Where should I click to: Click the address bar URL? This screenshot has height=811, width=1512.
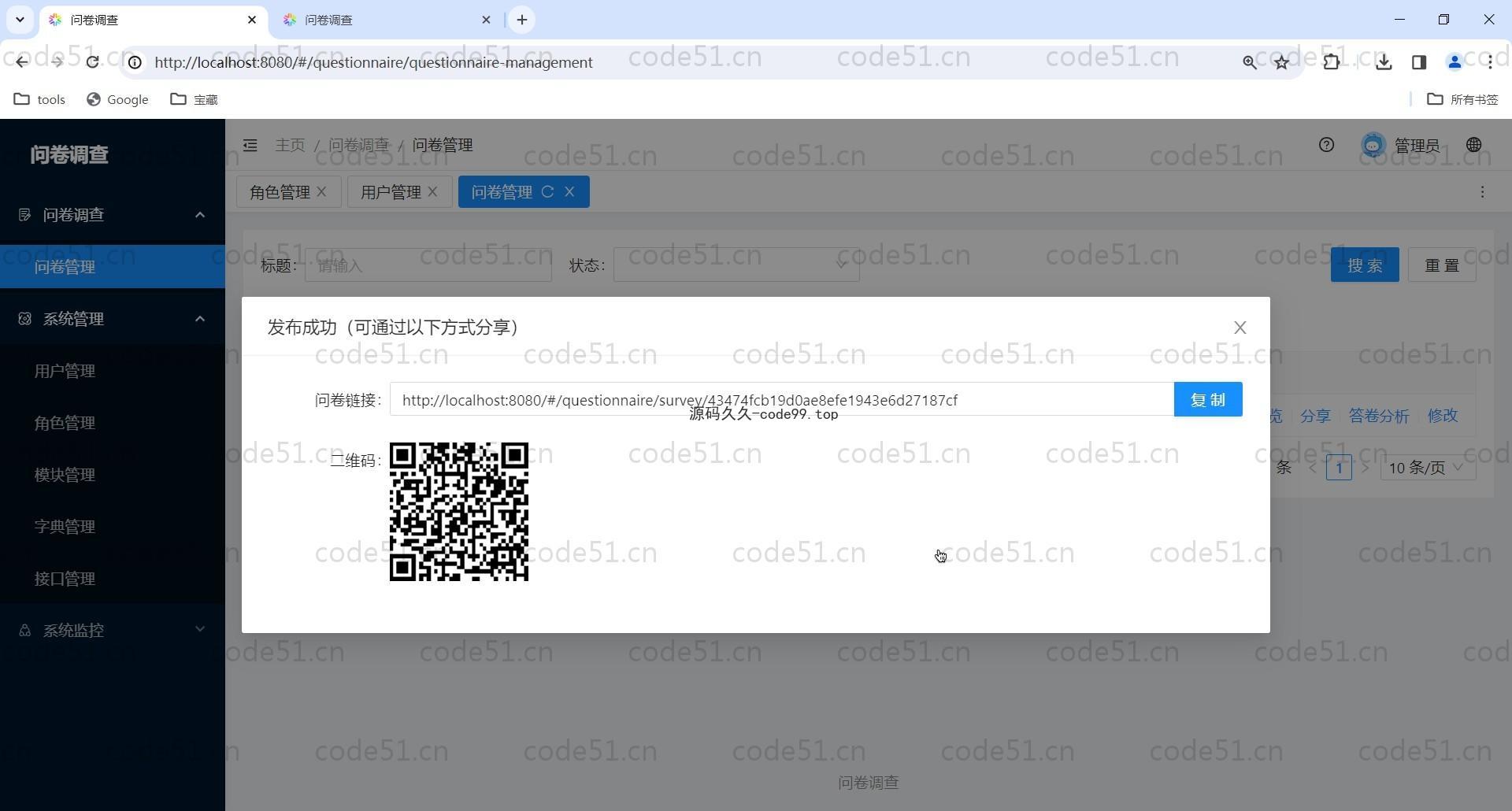373,62
